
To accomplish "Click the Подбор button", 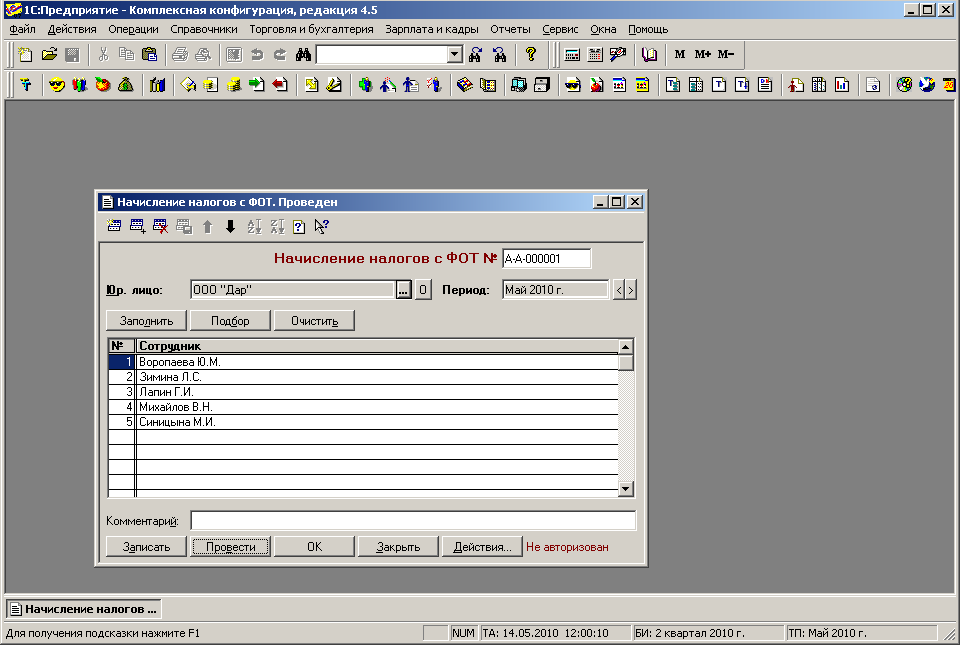I will (230, 321).
